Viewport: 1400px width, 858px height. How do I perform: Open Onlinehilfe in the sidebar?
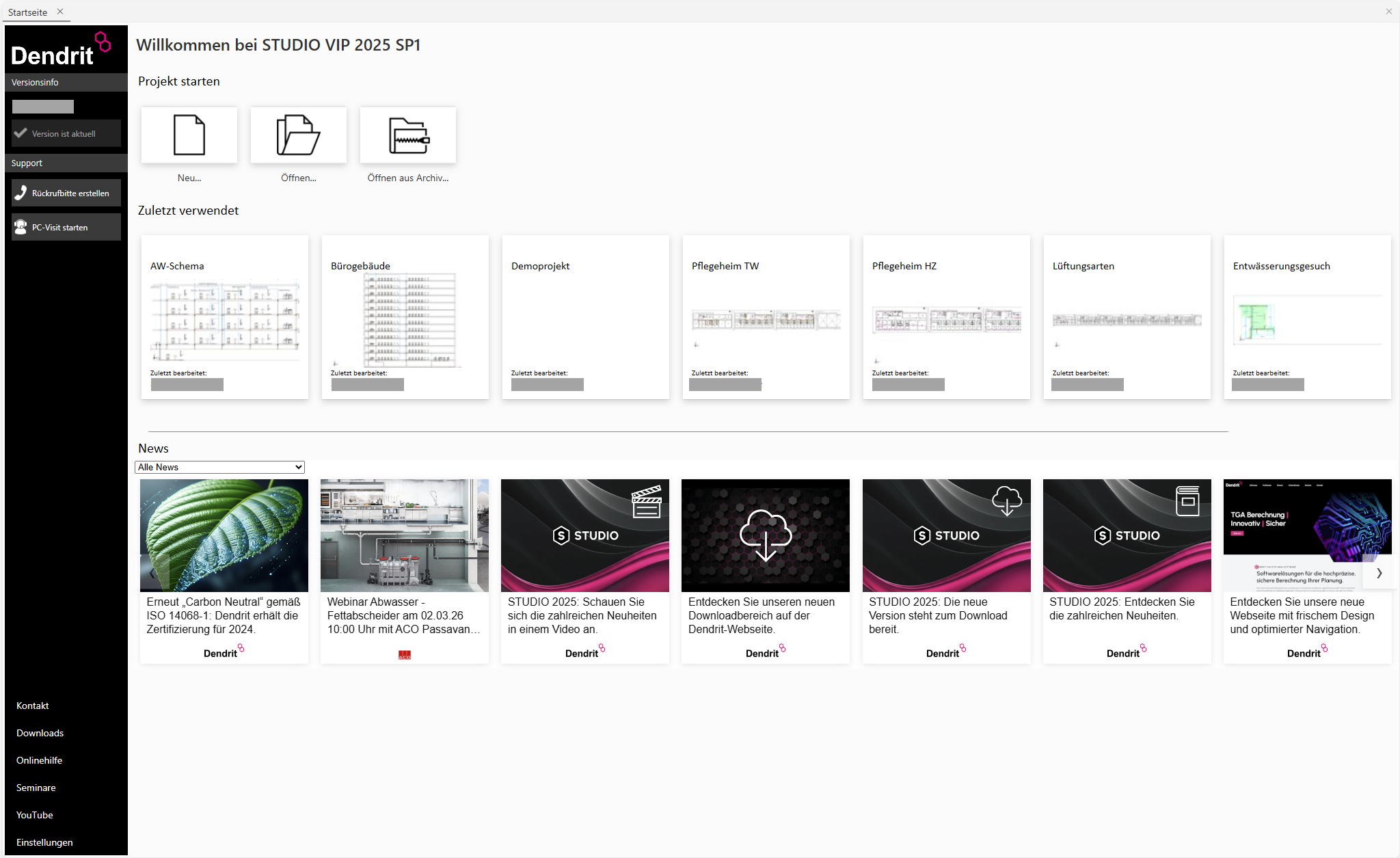tap(39, 760)
